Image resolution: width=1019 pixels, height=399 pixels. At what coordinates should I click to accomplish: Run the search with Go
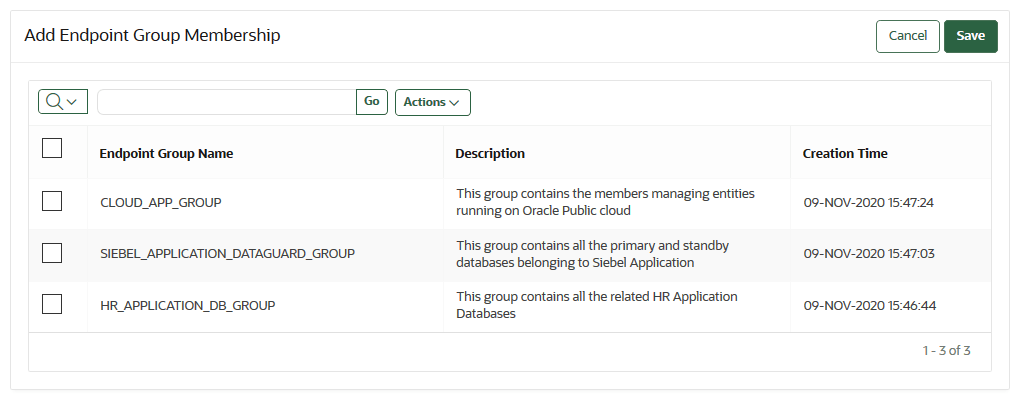(x=372, y=102)
